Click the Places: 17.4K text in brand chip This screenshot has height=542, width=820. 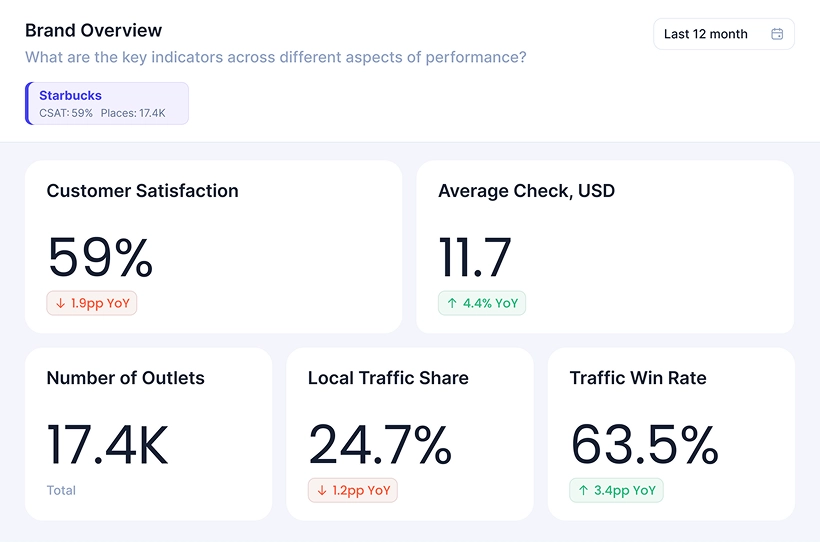click(x=133, y=113)
